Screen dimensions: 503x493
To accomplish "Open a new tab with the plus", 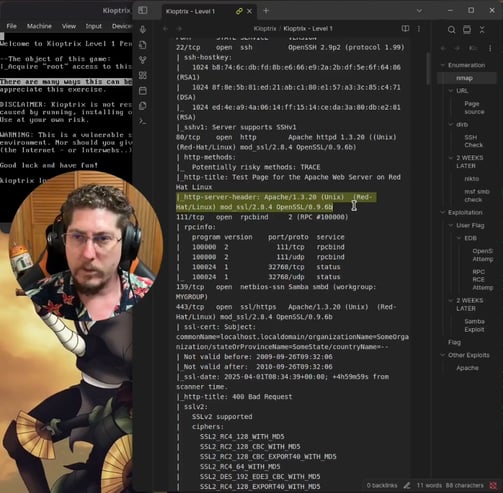I will tap(266, 11).
